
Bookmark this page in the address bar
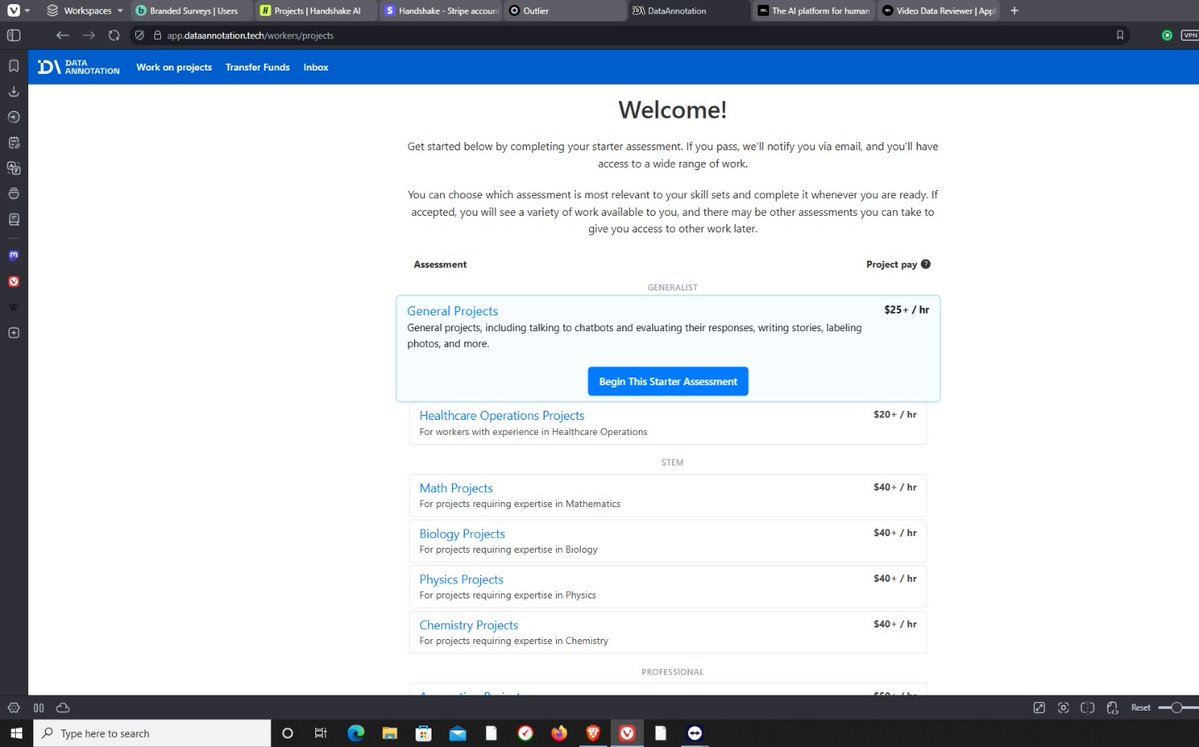tap(1120, 35)
